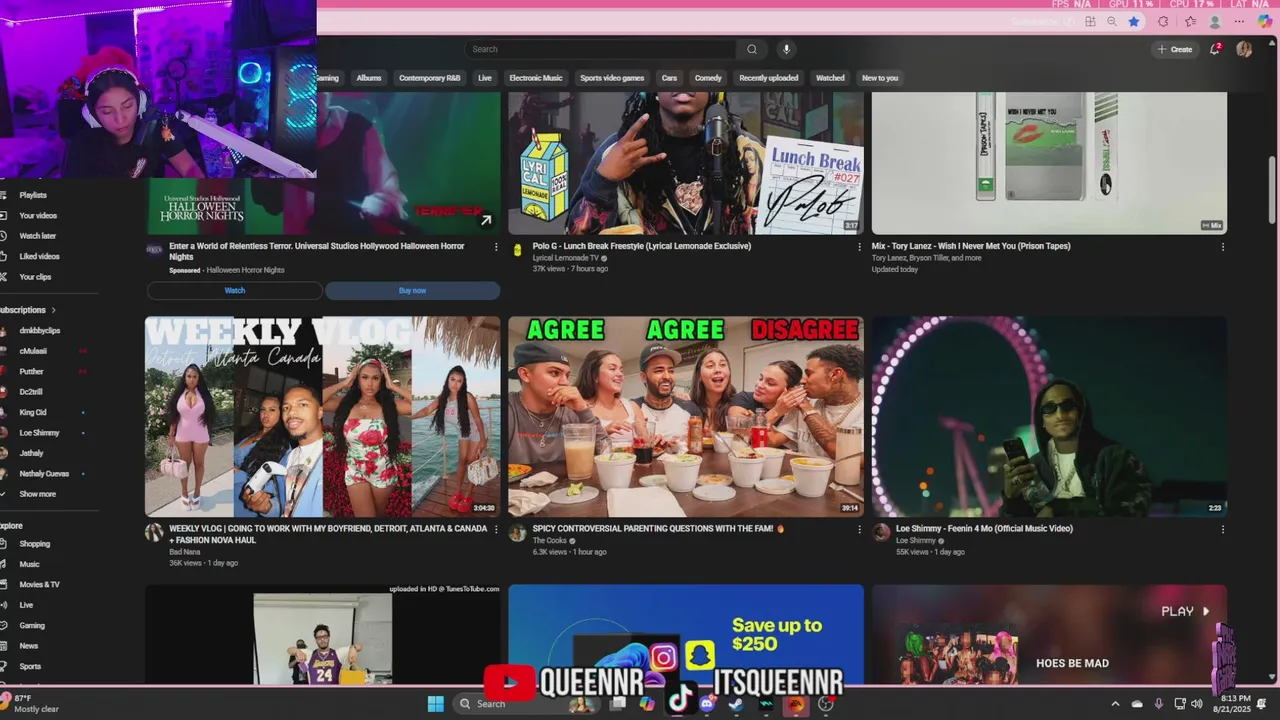
Task: Open Steam from the taskbar
Action: 736,704
